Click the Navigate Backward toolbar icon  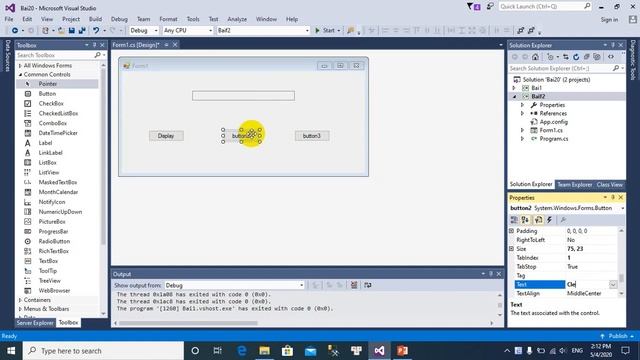click(x=15, y=31)
